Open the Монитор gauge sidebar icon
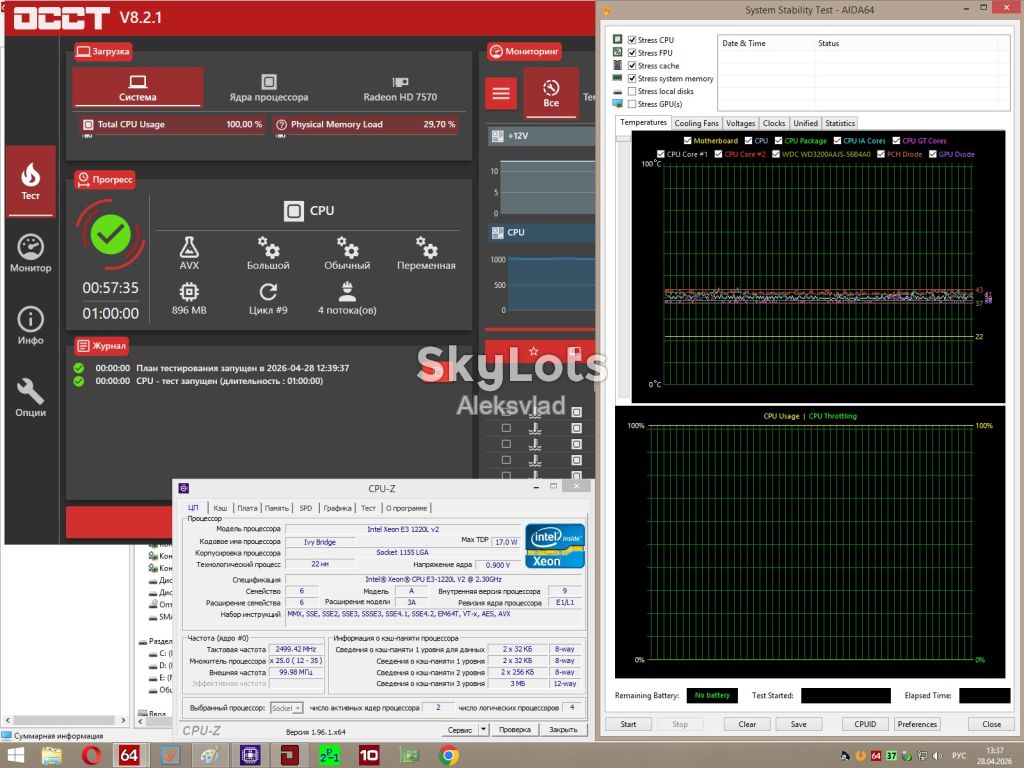The width and height of the screenshot is (1024, 768). [x=31, y=253]
